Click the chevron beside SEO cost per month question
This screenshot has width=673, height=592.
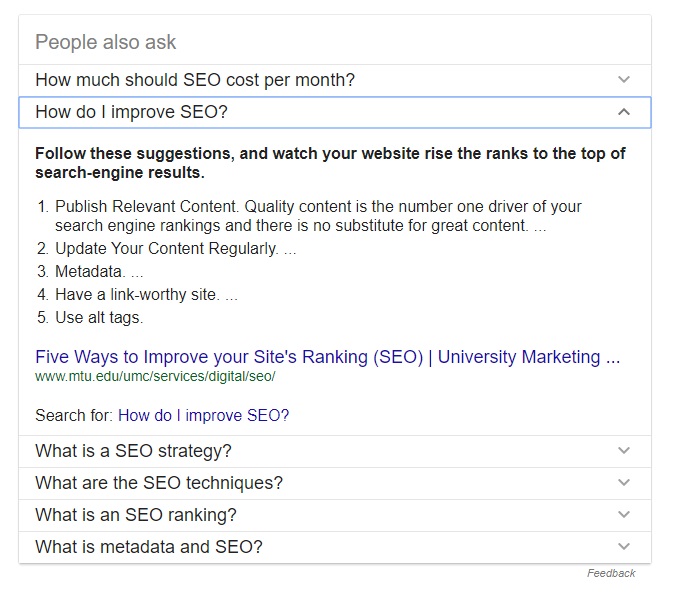tap(624, 79)
